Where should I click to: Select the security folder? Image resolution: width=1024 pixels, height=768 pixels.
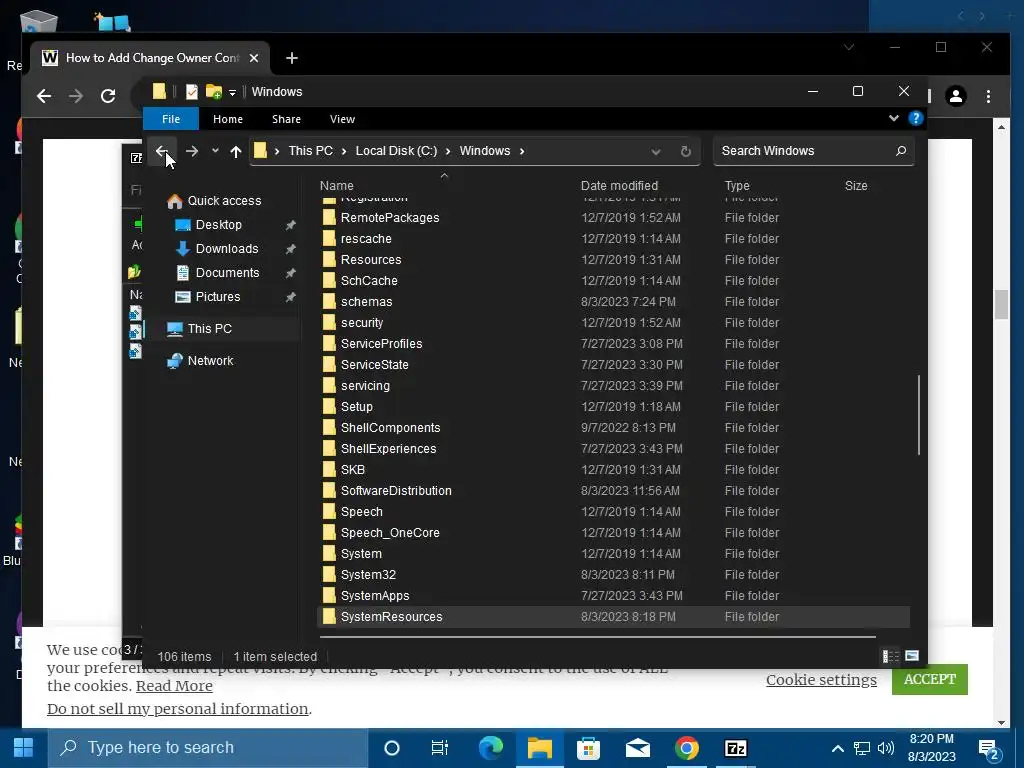pyautogui.click(x=362, y=323)
